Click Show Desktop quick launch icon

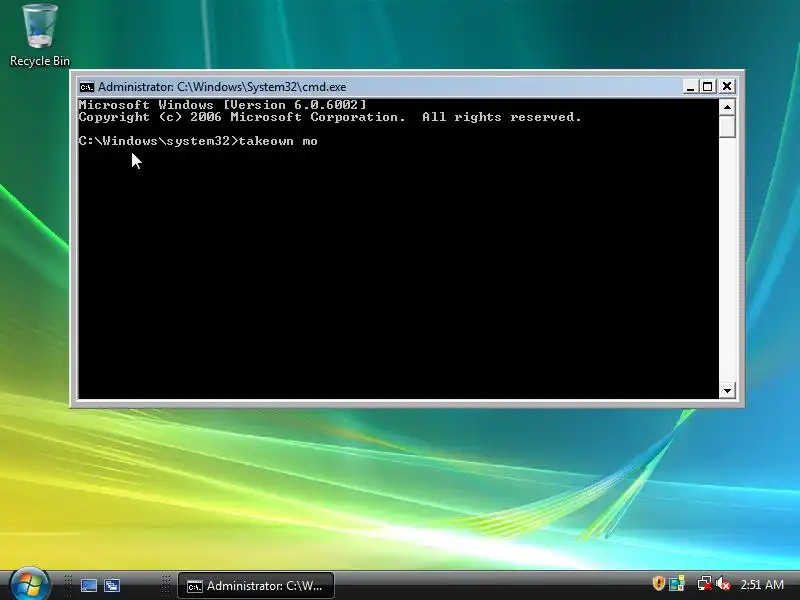(x=89, y=585)
